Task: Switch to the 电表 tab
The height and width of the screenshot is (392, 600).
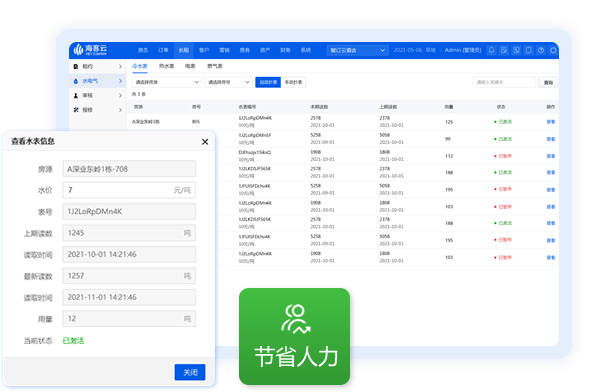Action: (190, 66)
